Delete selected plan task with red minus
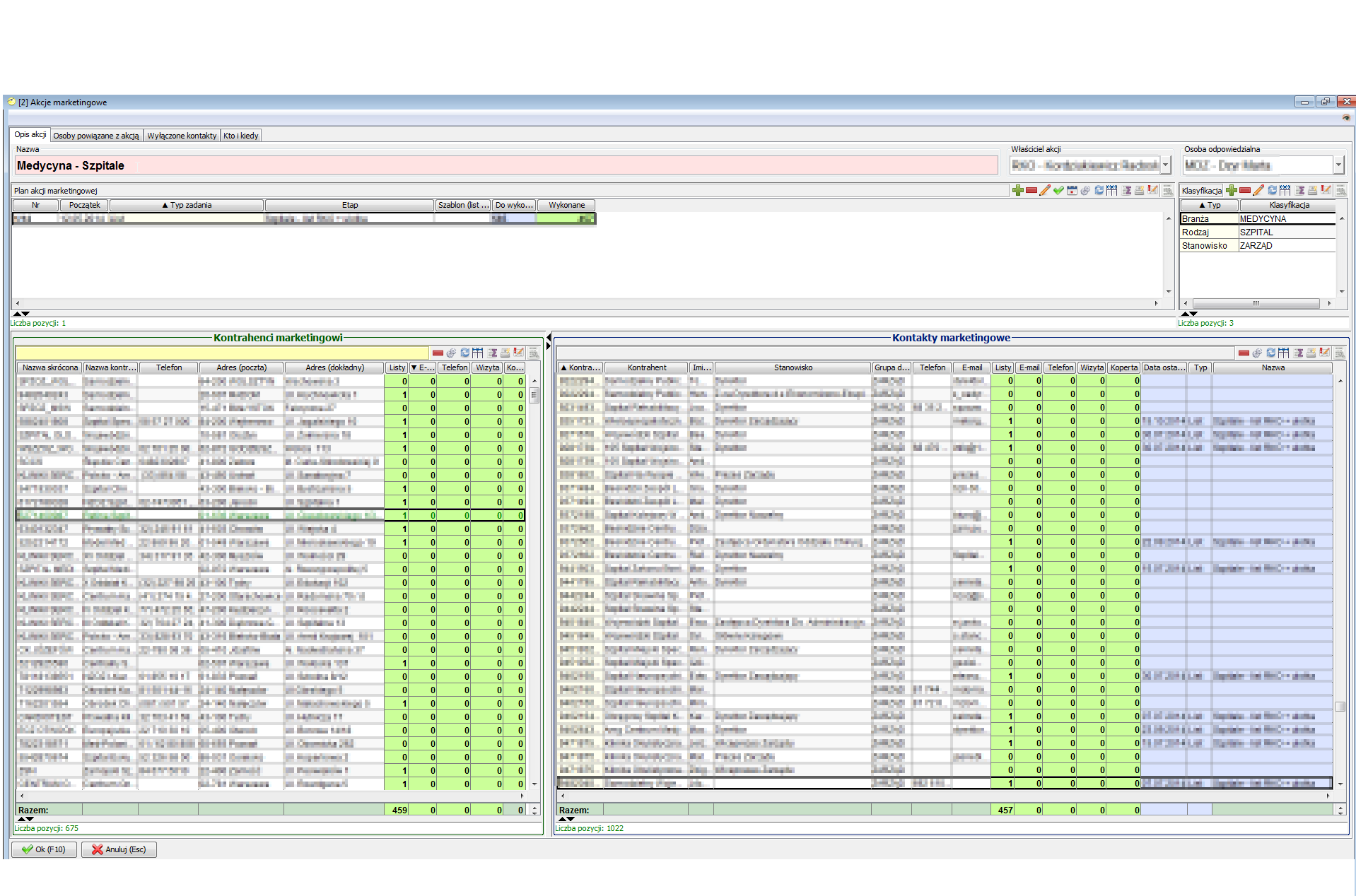Image resolution: width=1356 pixels, height=896 pixels. [1031, 190]
